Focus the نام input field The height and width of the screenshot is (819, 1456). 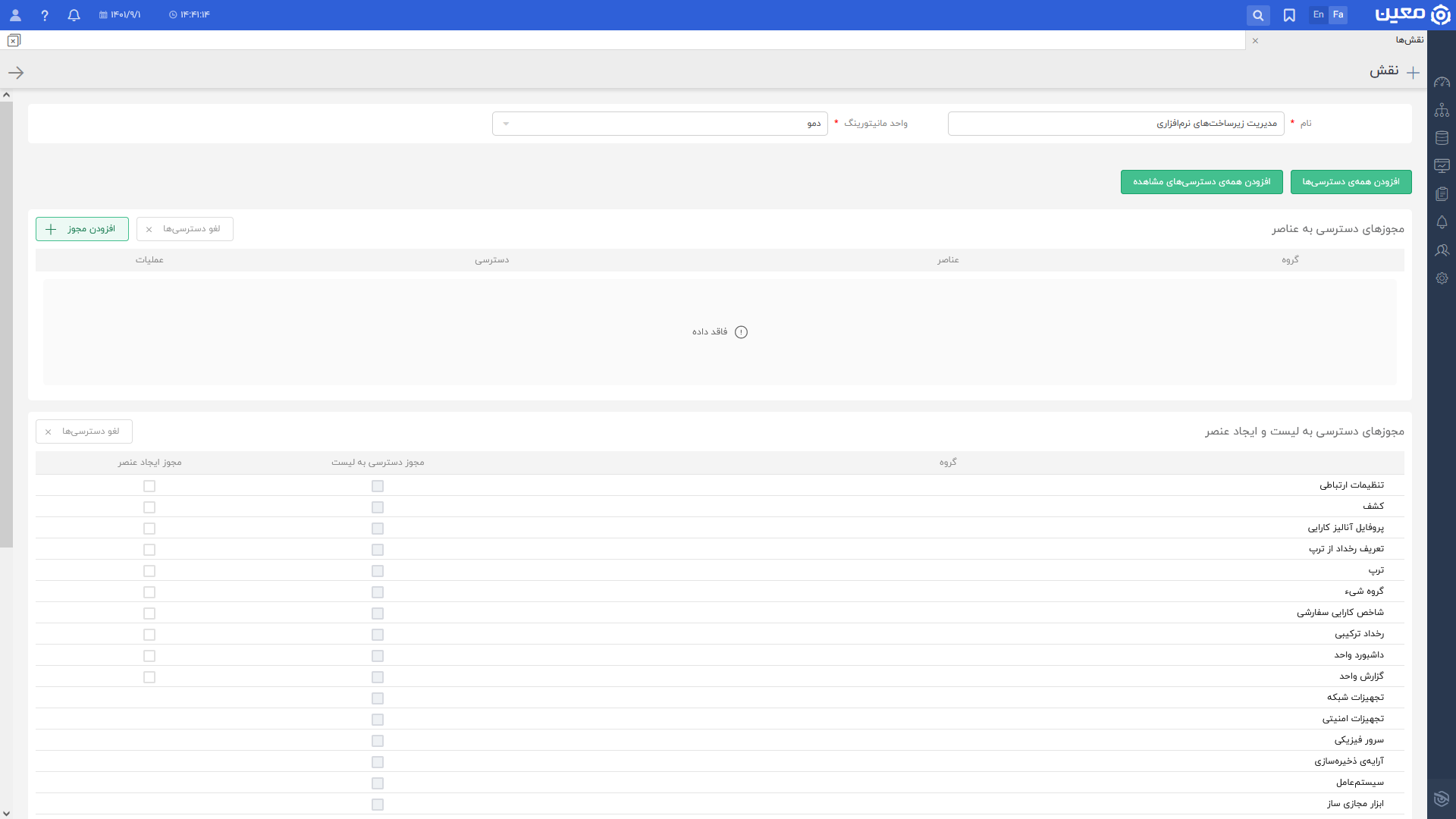[x=1116, y=124]
